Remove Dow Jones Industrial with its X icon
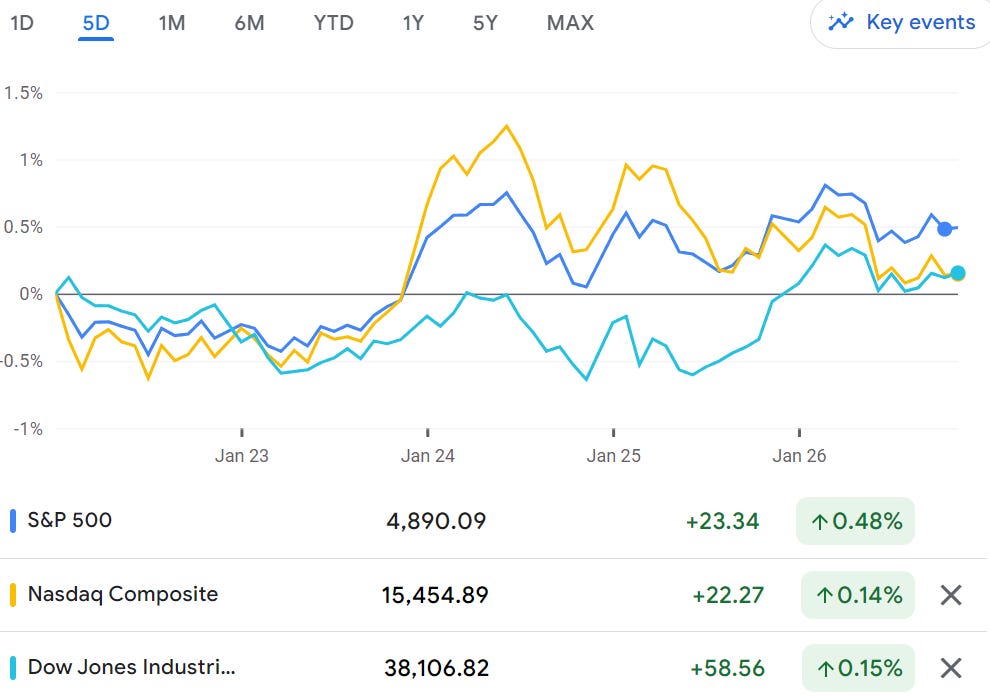 (951, 668)
